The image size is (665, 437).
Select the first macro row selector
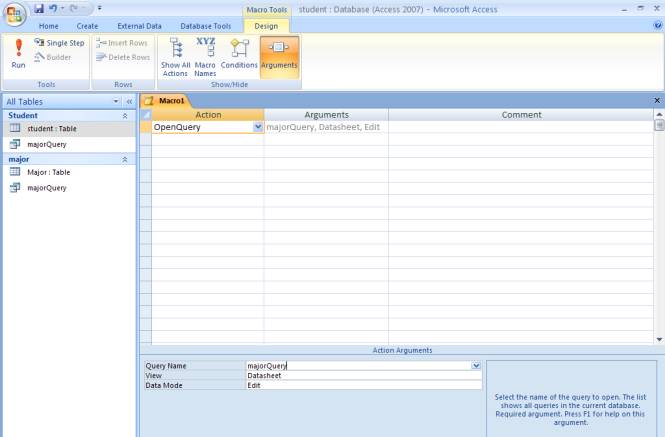[146, 127]
